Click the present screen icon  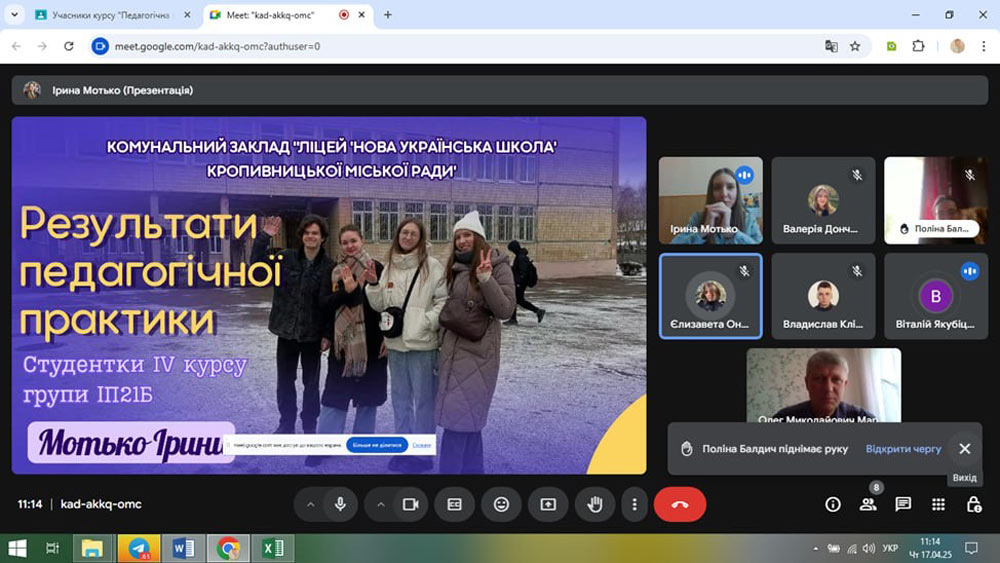tap(548, 505)
